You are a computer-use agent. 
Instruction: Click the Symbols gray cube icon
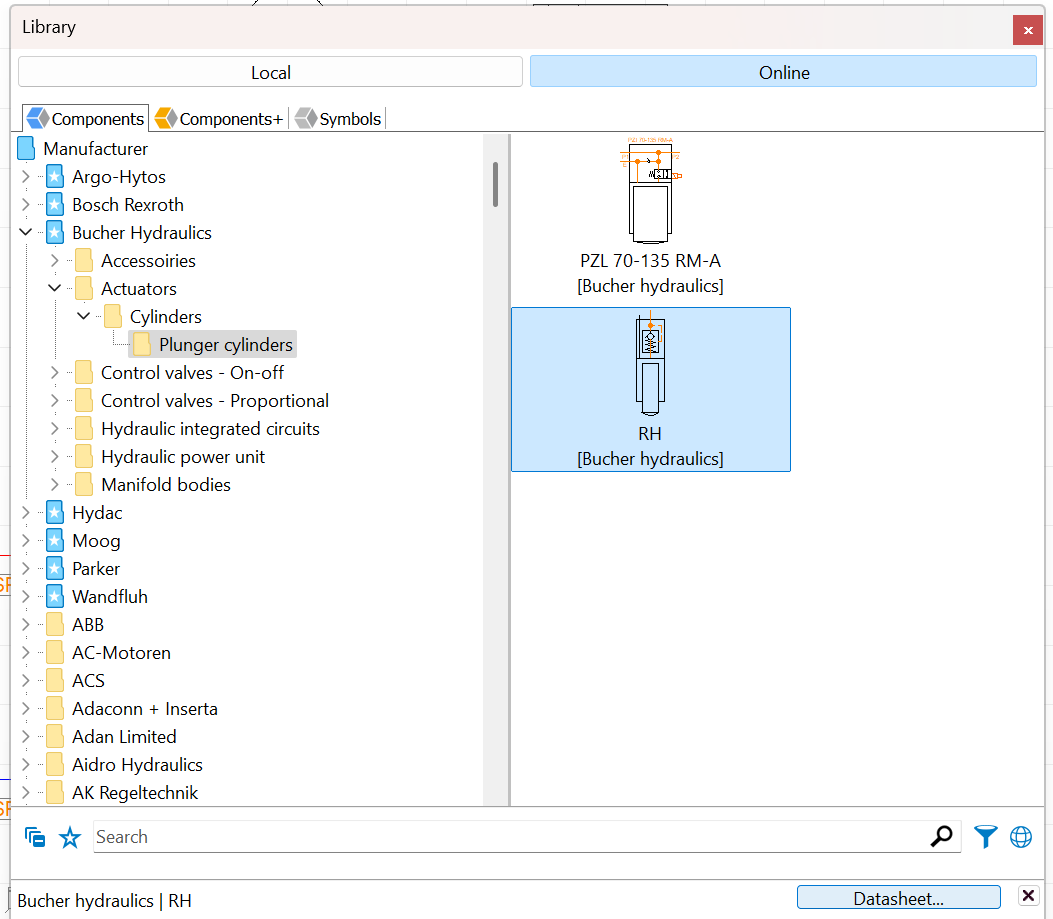pyautogui.click(x=306, y=118)
